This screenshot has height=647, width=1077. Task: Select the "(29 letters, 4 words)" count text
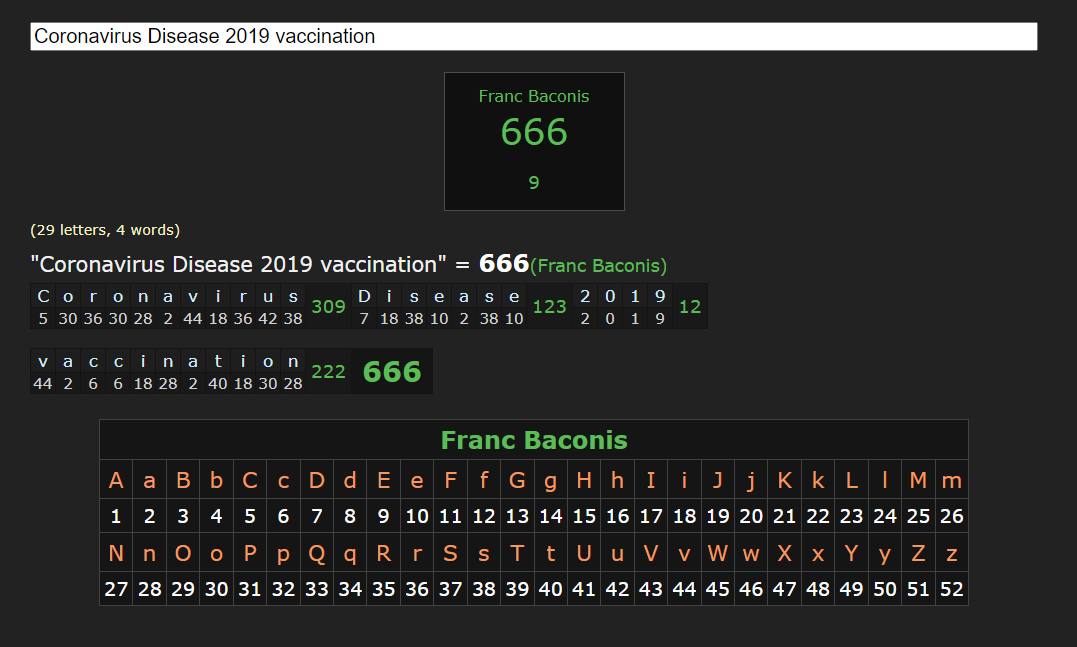pyautogui.click(x=105, y=230)
